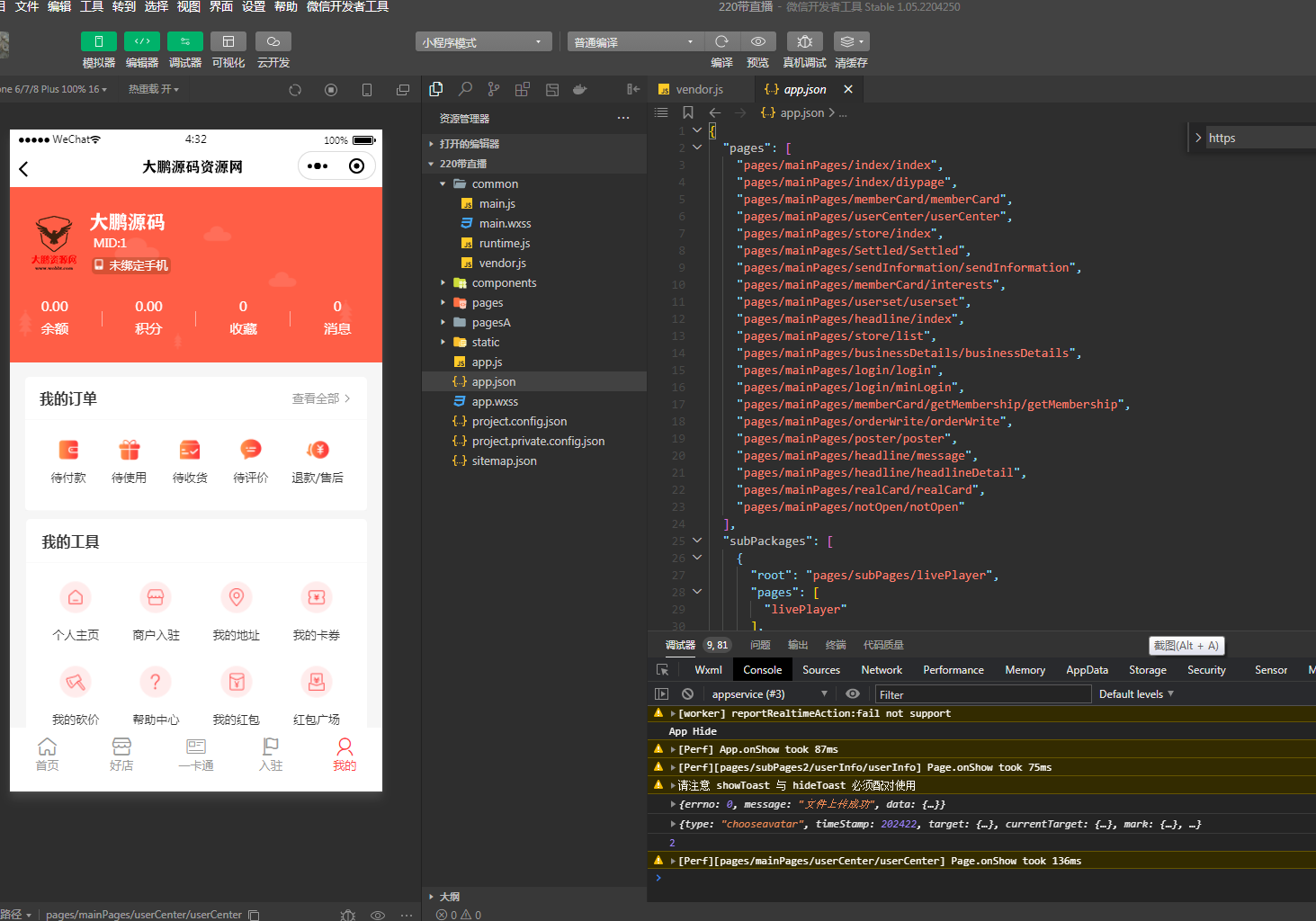The height and width of the screenshot is (921, 1316).
Task: Toggle the 编辑器 editor panel button
Action: coord(142,41)
